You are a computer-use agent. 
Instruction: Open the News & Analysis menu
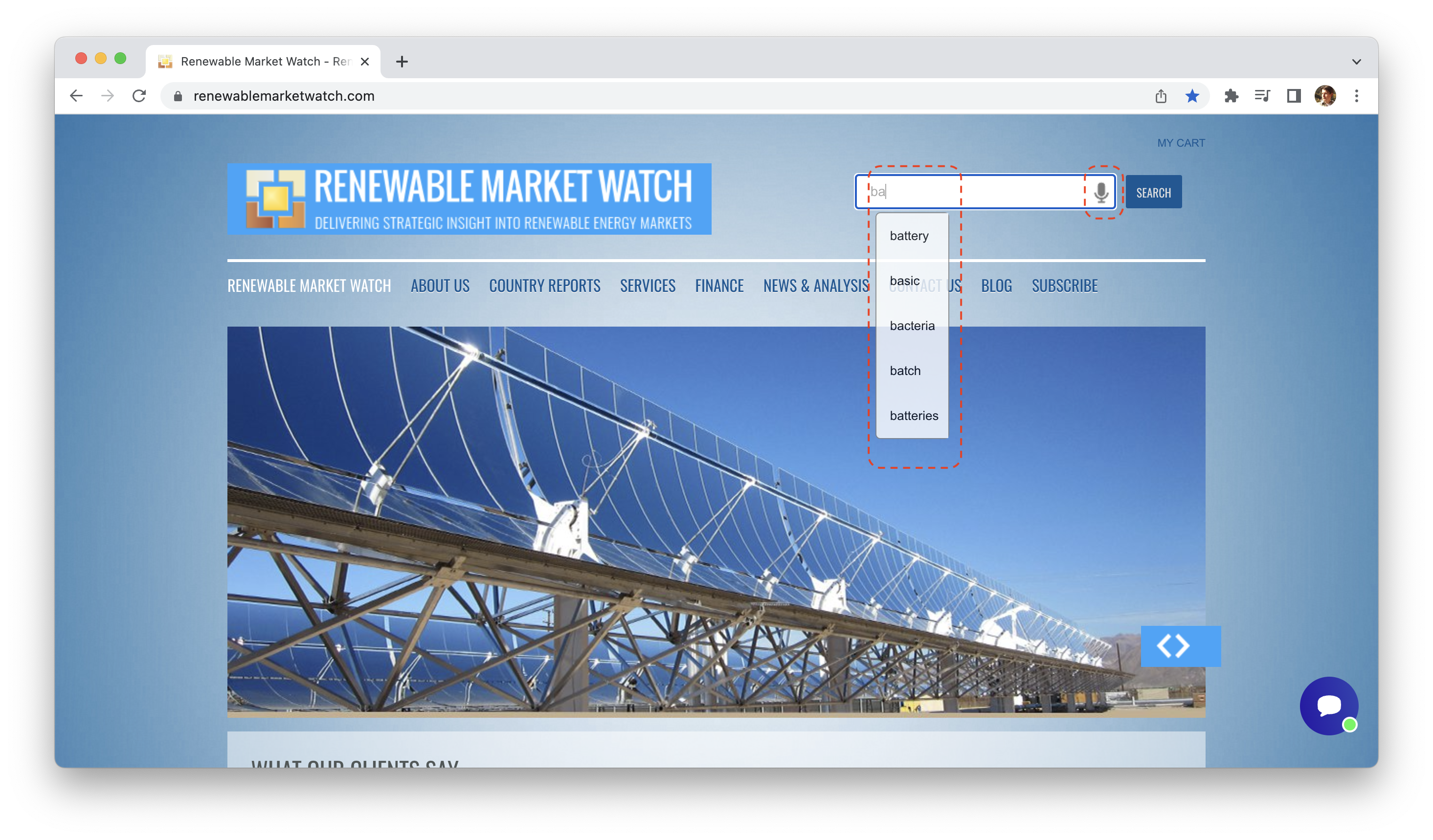pos(816,286)
